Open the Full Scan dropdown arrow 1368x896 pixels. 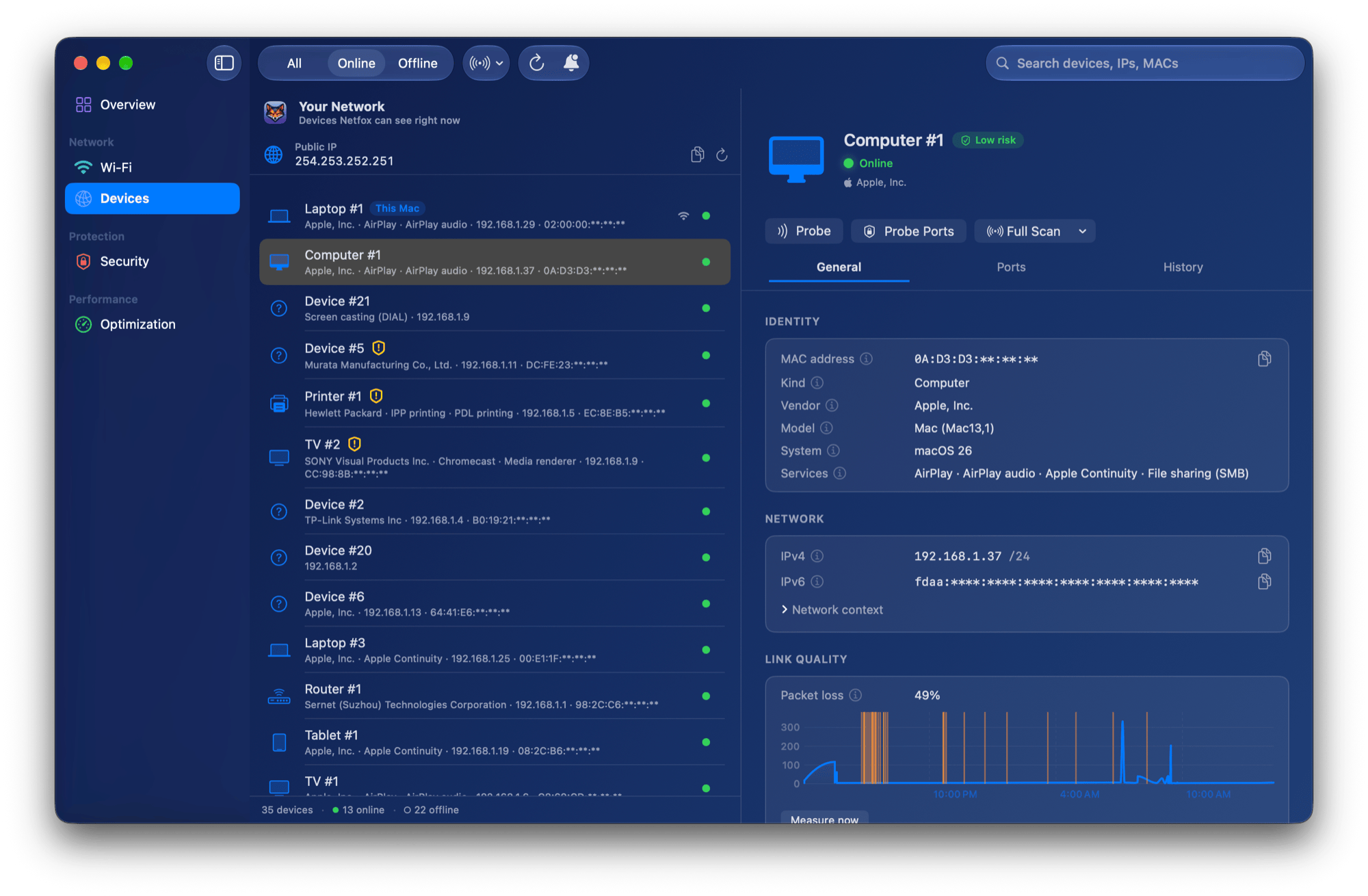pyautogui.click(x=1083, y=231)
